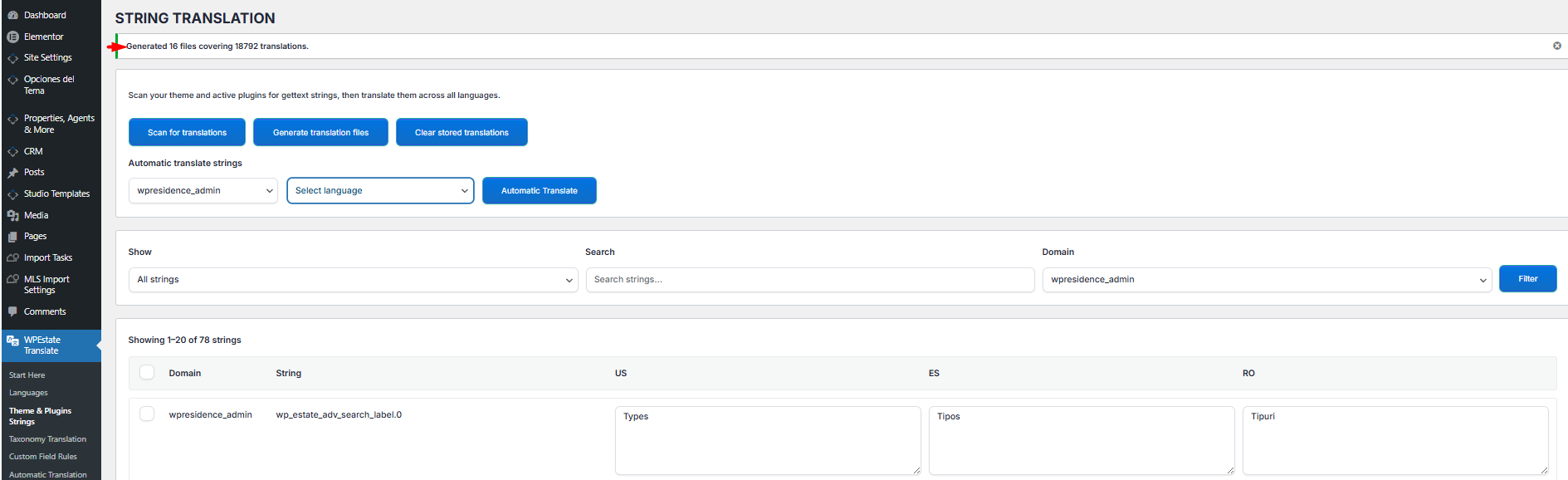Click the WPEstate Translate icon
This screenshot has width=1568, height=480.
click(12, 340)
